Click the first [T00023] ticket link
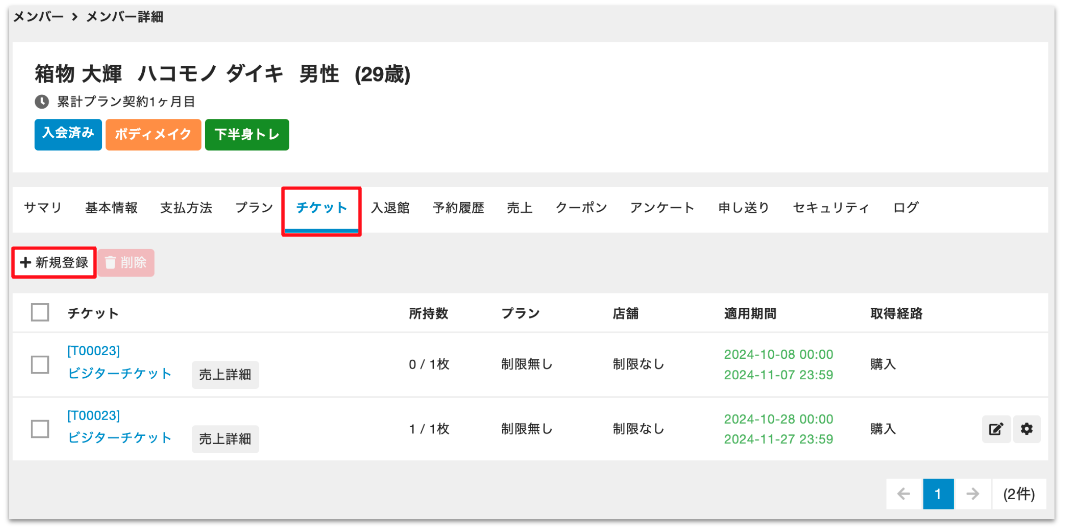Image resolution: width=1065 pixels, height=527 pixels. (x=94, y=351)
